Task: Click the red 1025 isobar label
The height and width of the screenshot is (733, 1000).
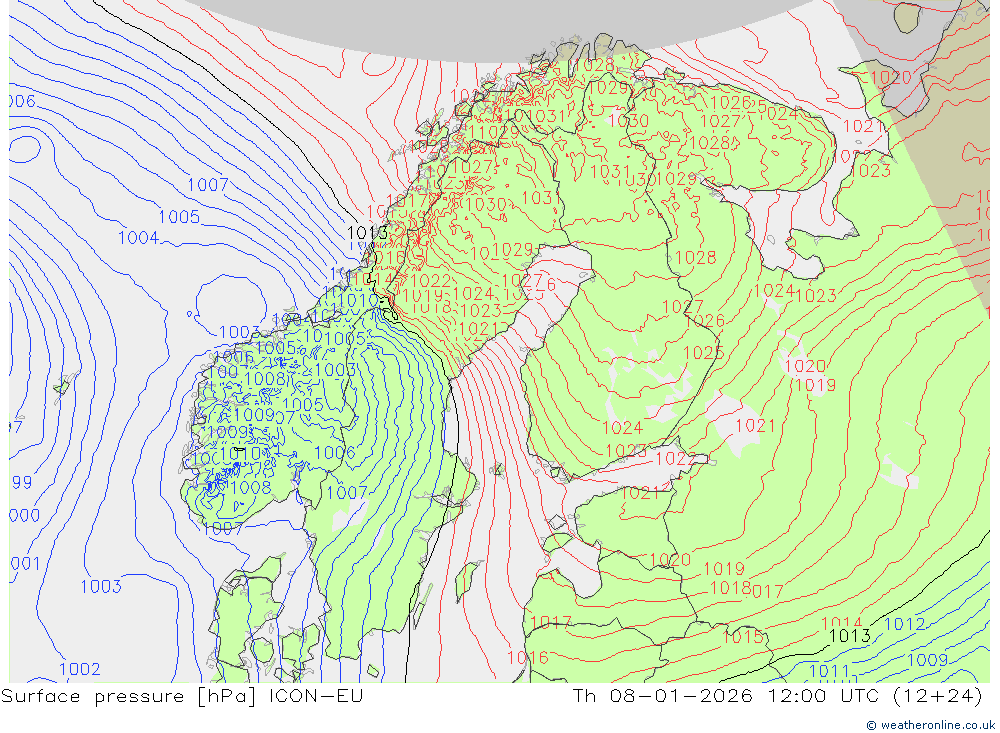Action: coord(703,353)
